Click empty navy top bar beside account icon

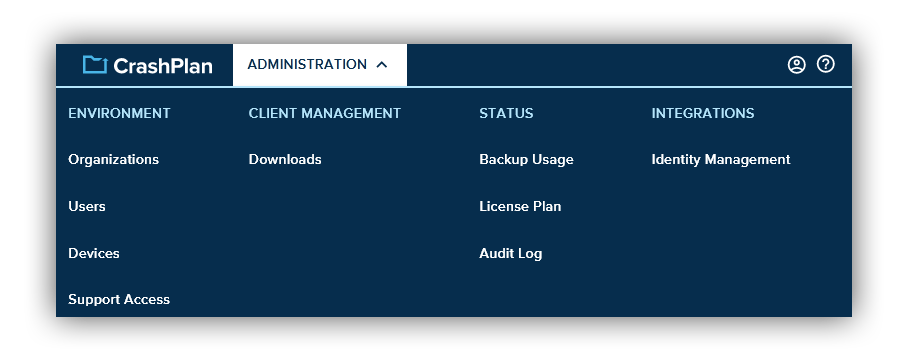coord(594,65)
